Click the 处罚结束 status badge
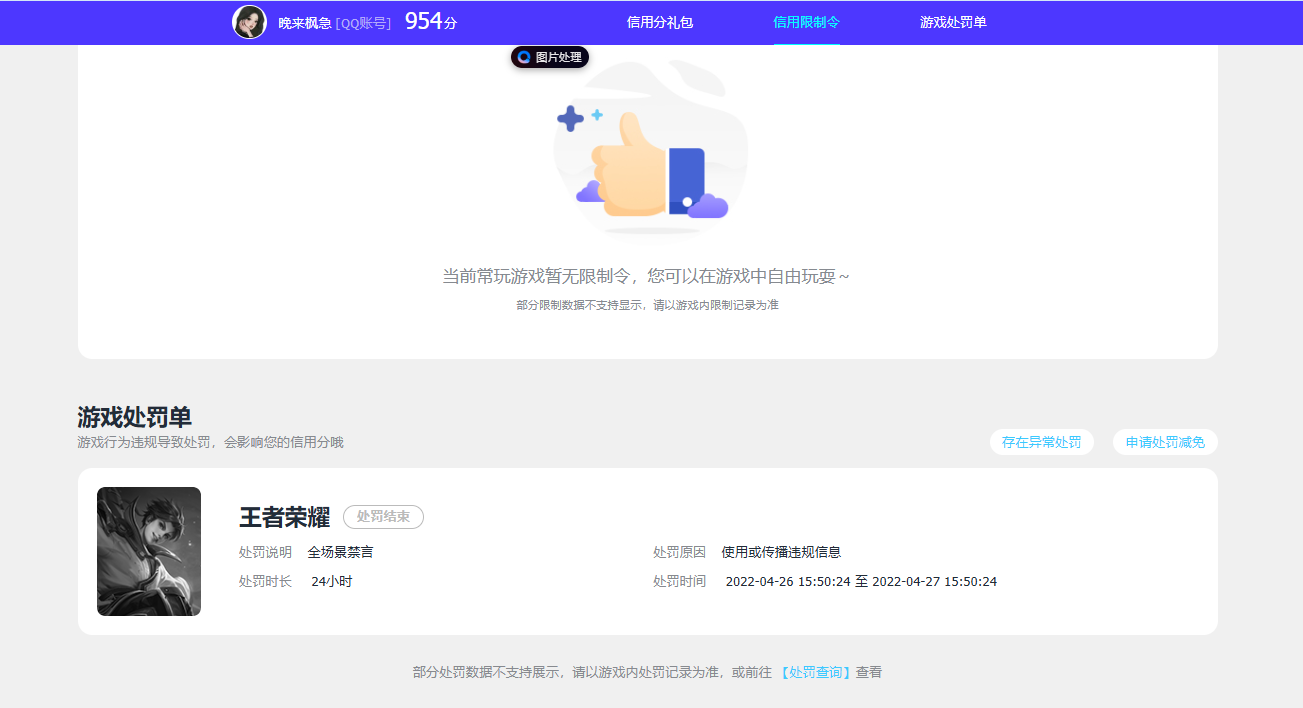This screenshot has width=1303, height=708. tap(383, 517)
